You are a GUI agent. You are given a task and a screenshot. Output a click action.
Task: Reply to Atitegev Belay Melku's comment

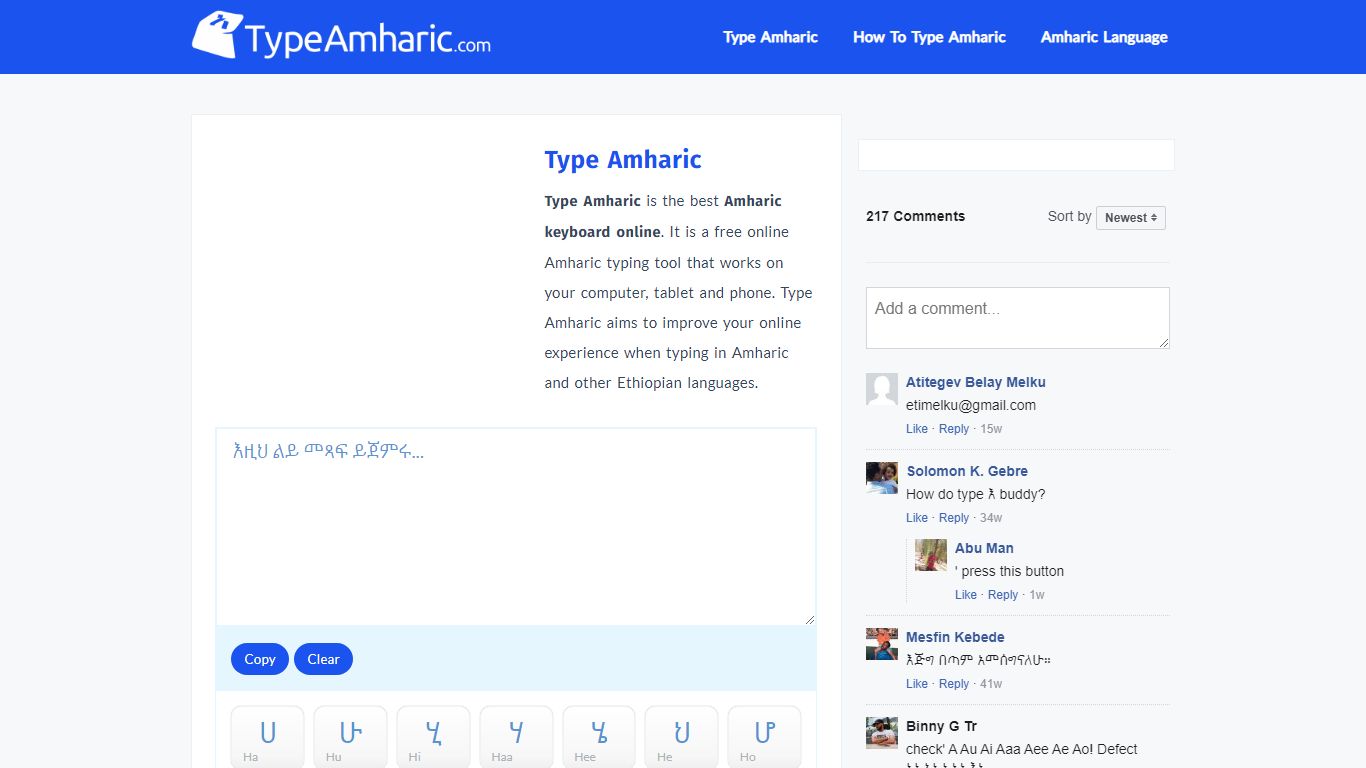[954, 429]
